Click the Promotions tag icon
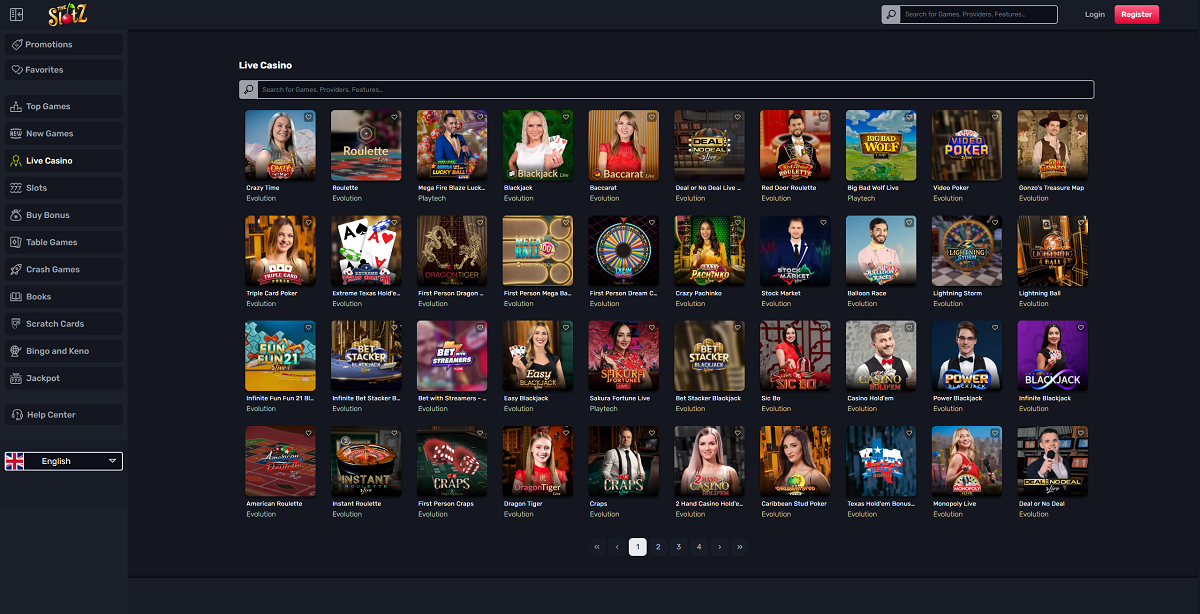This screenshot has width=1200, height=614. [16, 44]
